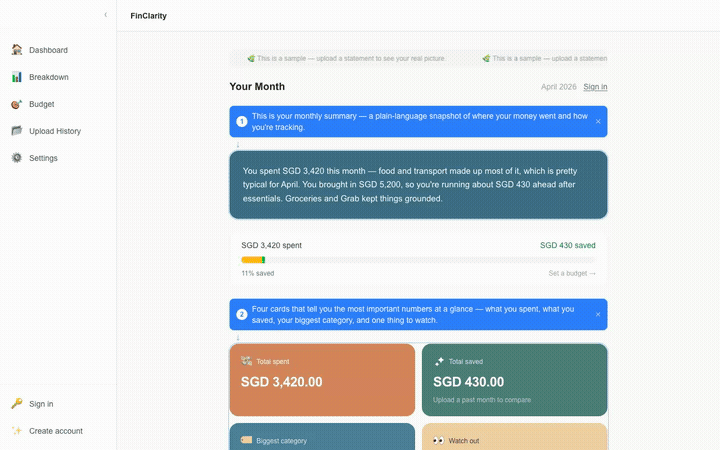The width and height of the screenshot is (720, 450).
Task: Open the Biggest category card
Action: [x=322, y=437]
